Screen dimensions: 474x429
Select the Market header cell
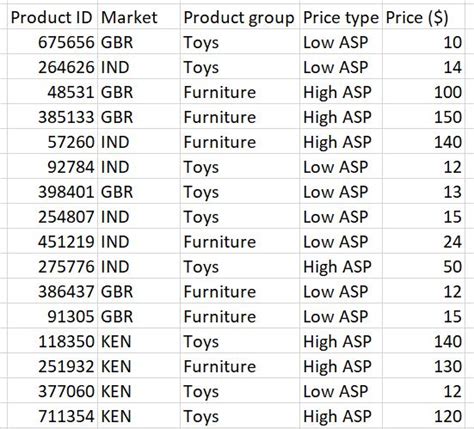pyautogui.click(x=139, y=17)
